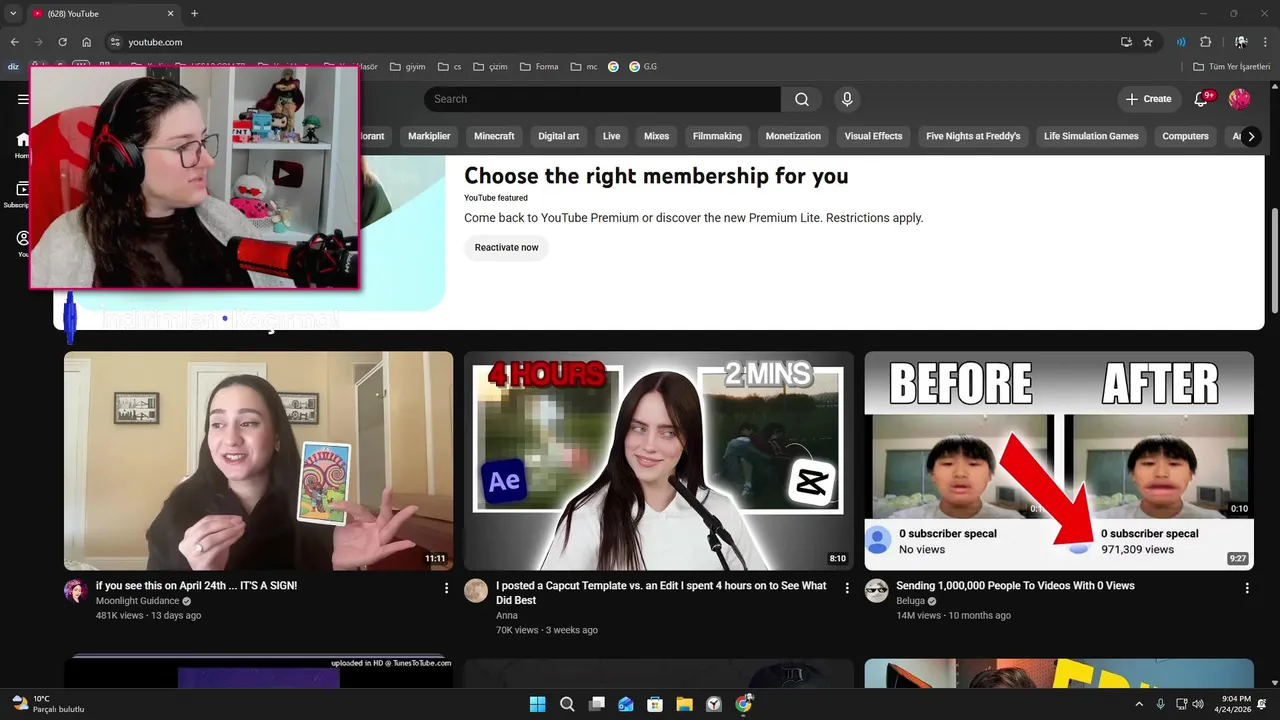The image size is (1280, 720).
Task: Open 'If you see this on April 24th' title
Action: tap(196, 586)
